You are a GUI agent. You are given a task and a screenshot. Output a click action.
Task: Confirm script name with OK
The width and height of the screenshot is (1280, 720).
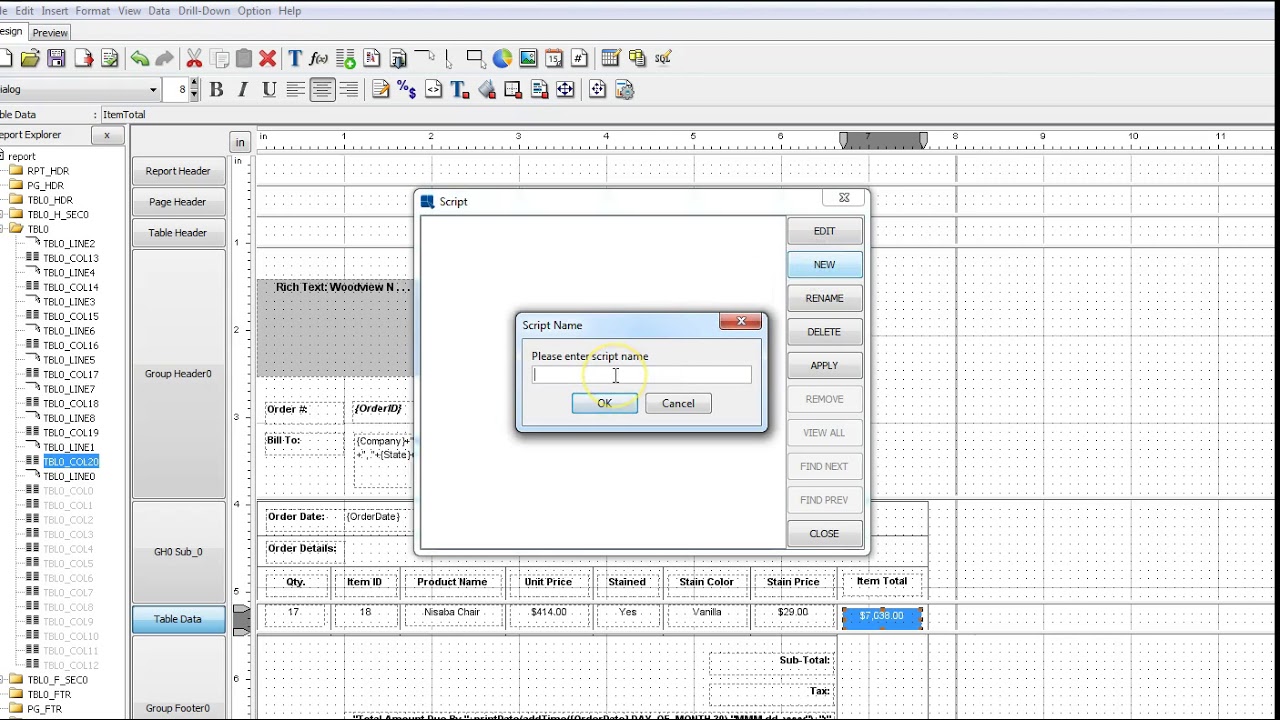(x=604, y=403)
